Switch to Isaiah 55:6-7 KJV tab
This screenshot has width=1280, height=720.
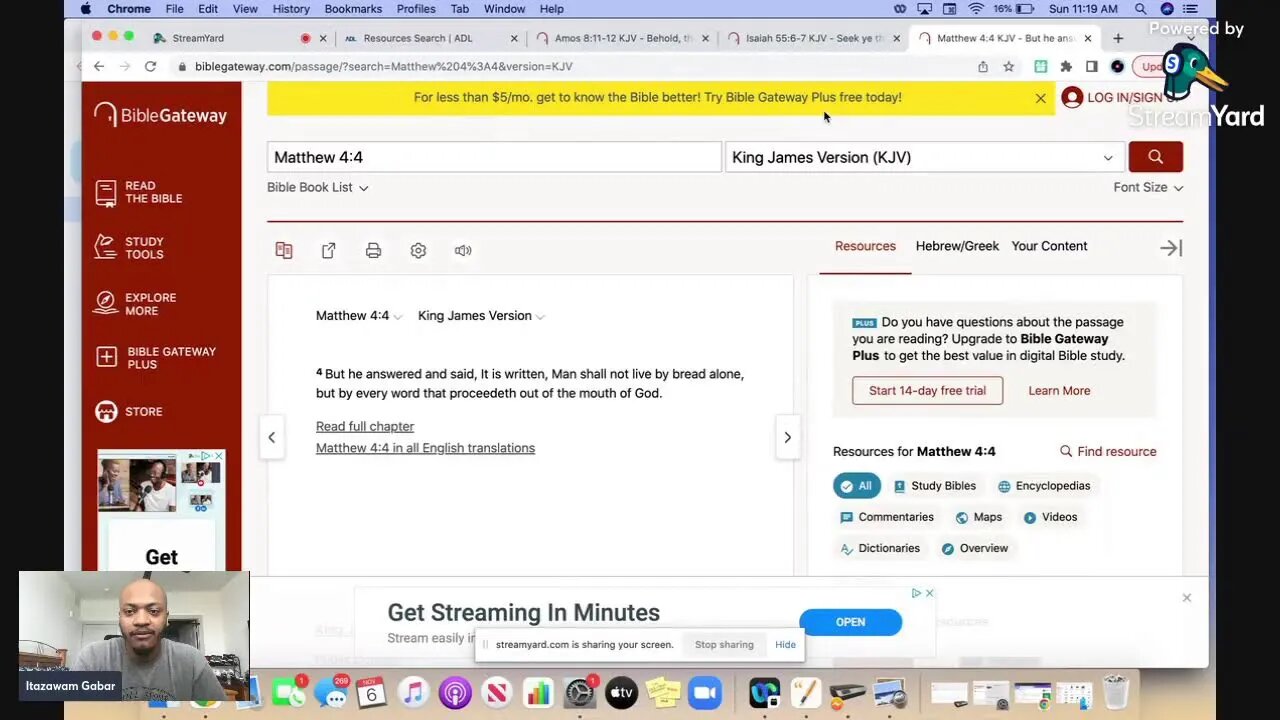(x=814, y=38)
